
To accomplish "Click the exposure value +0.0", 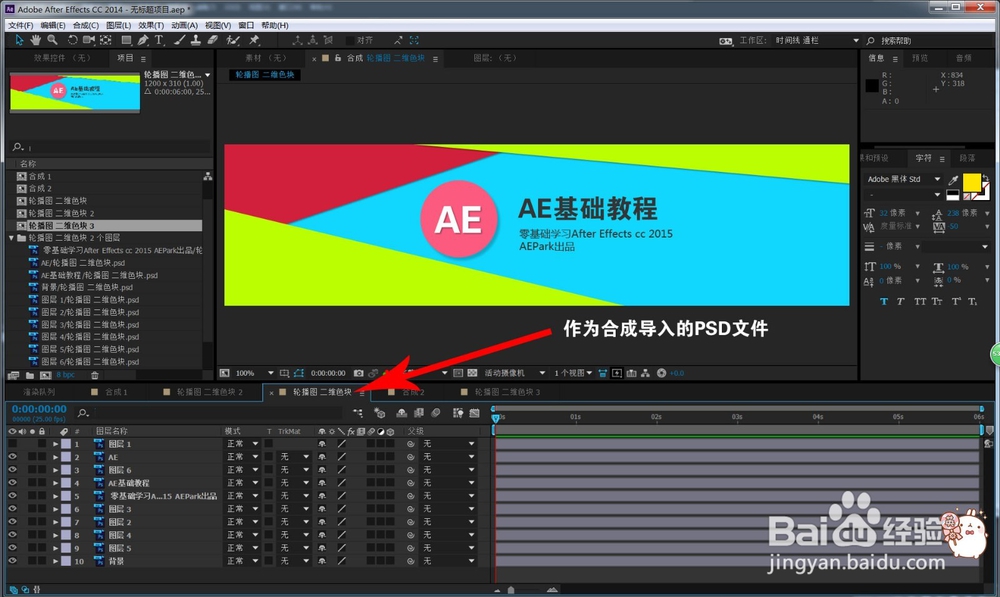I will 677,373.
